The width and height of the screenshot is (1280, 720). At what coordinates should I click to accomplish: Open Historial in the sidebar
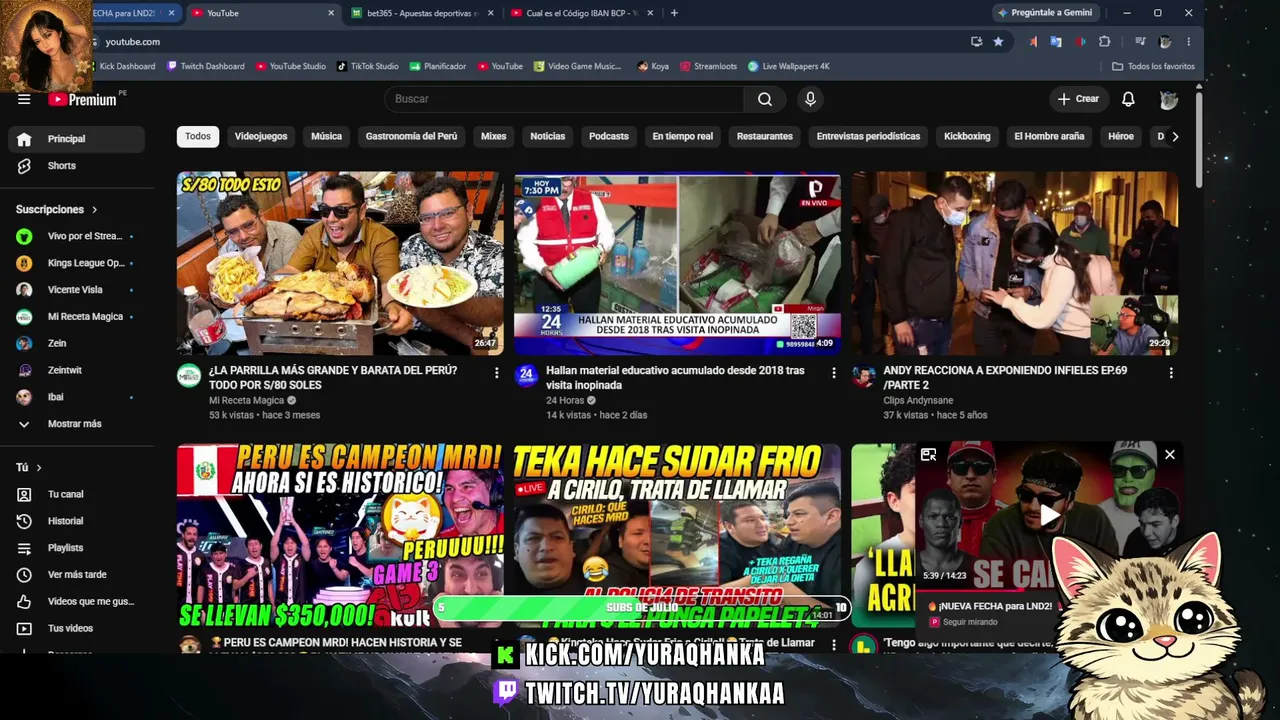click(x=76, y=521)
